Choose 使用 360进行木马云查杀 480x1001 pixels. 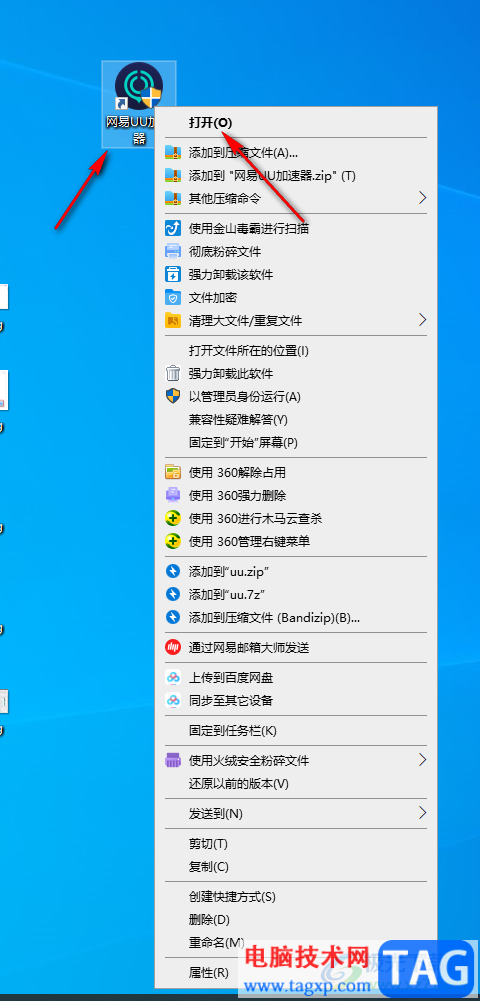(x=296, y=518)
